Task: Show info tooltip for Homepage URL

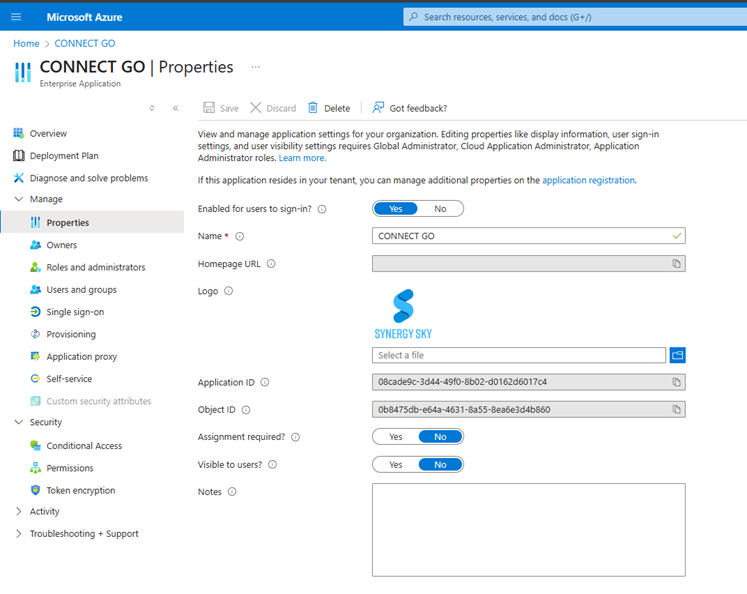Action: point(271,264)
